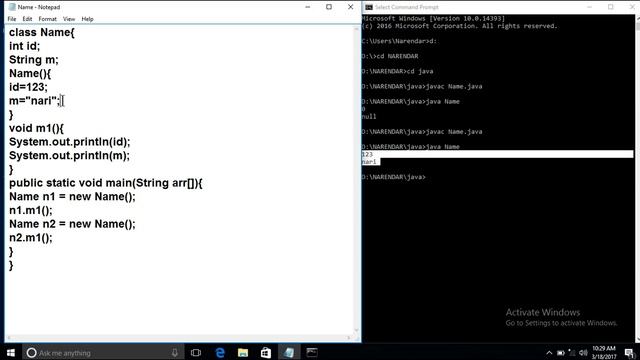
Task: Click the Cortana search circle icon
Action: coord(31,353)
